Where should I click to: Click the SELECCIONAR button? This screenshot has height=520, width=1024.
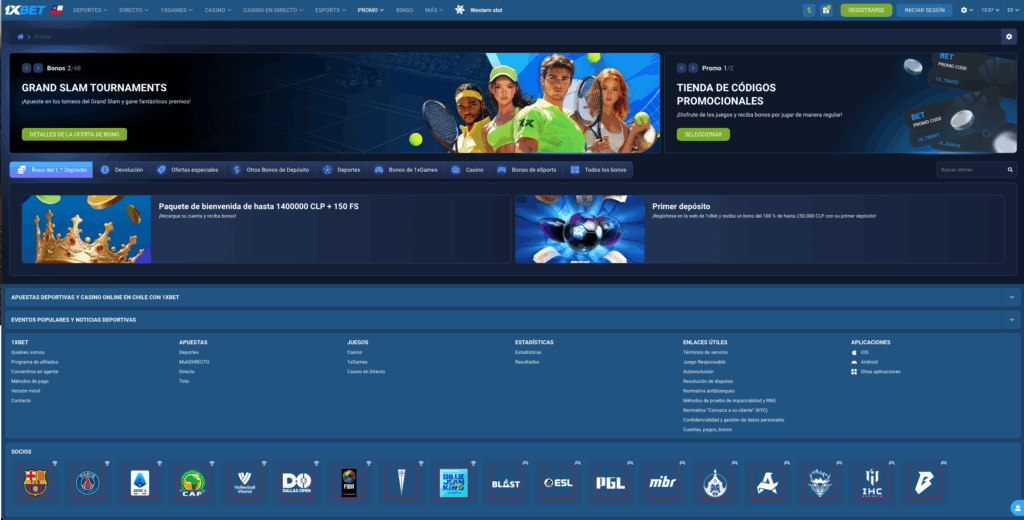pos(703,135)
